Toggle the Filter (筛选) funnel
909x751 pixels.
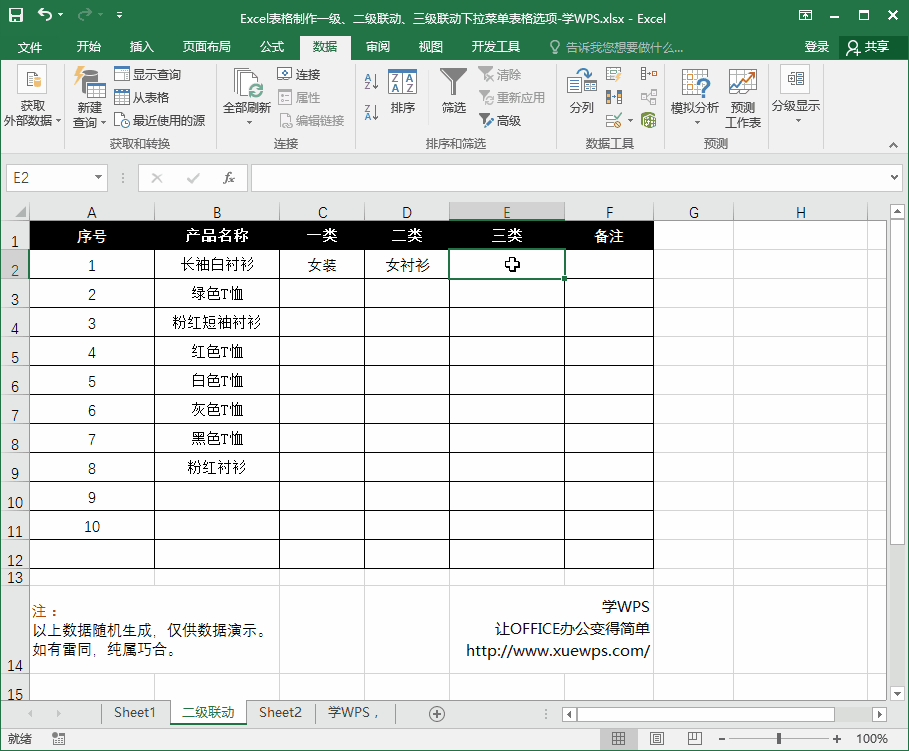(x=453, y=91)
